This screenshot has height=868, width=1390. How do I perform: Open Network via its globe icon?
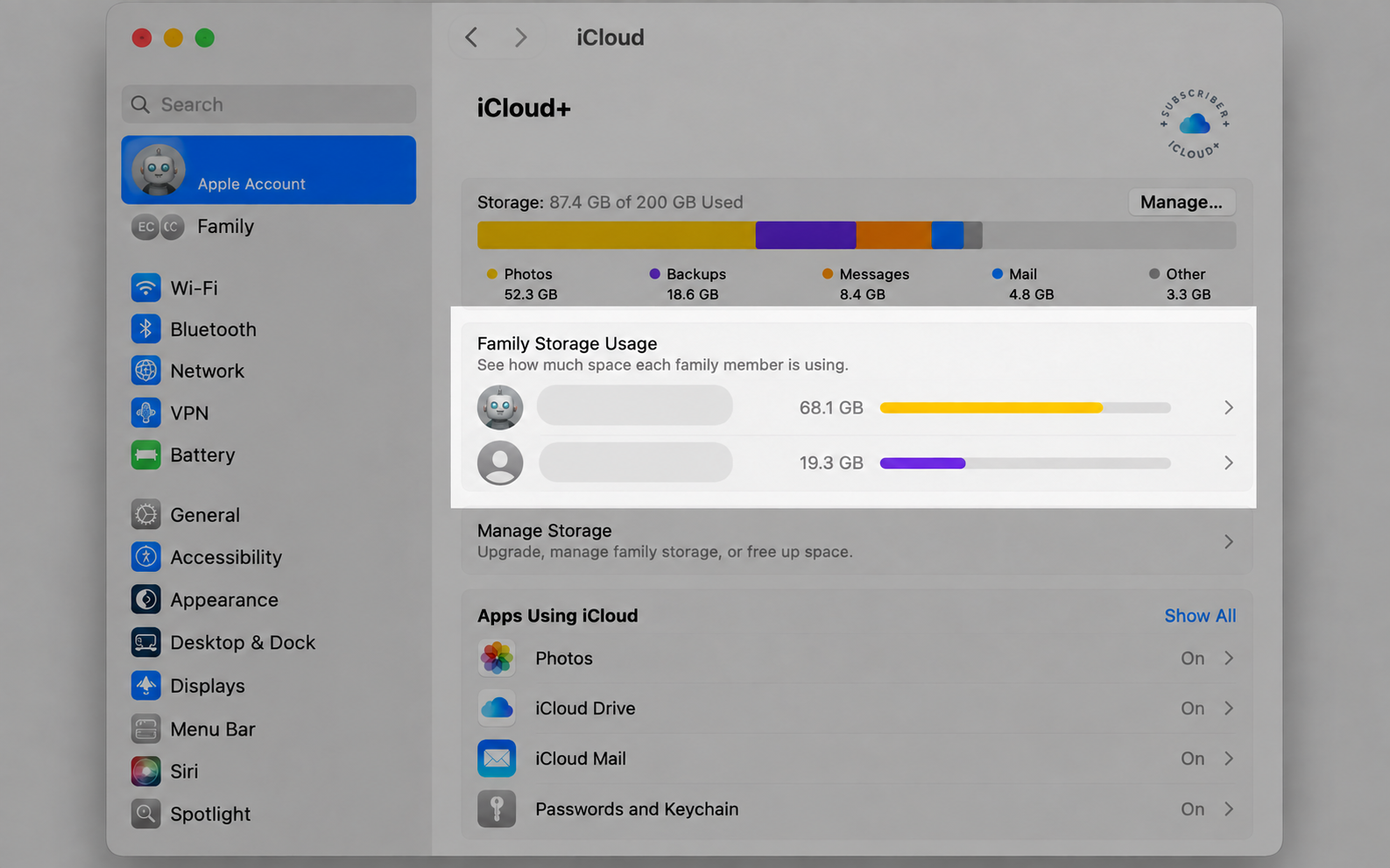pos(145,370)
